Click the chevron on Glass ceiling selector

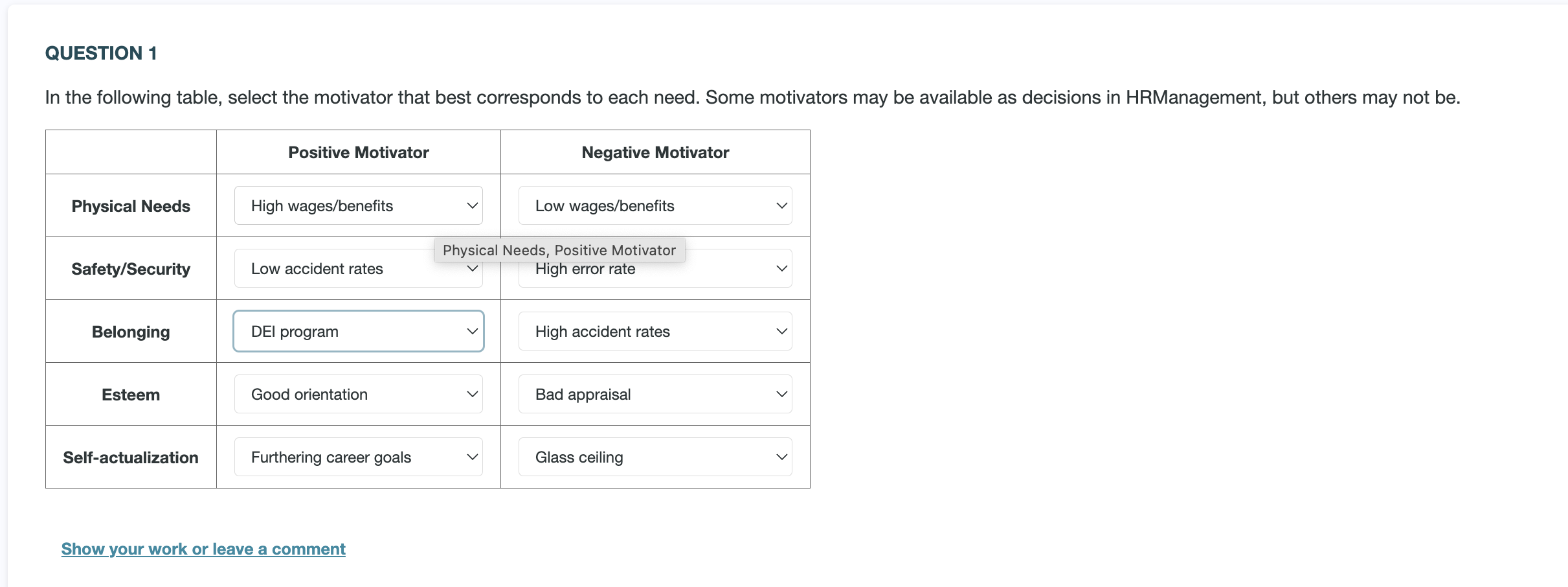[x=781, y=456]
